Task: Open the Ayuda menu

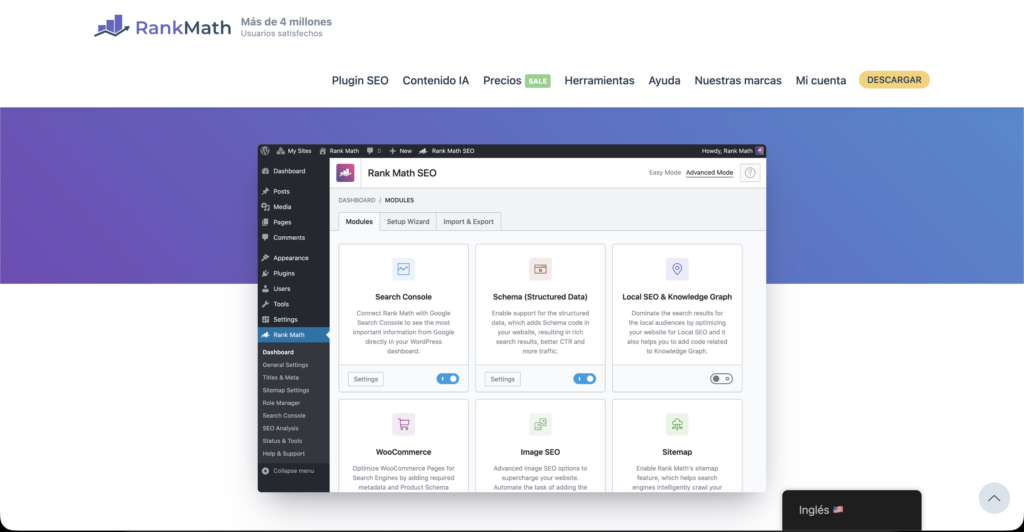Action: 664,80
